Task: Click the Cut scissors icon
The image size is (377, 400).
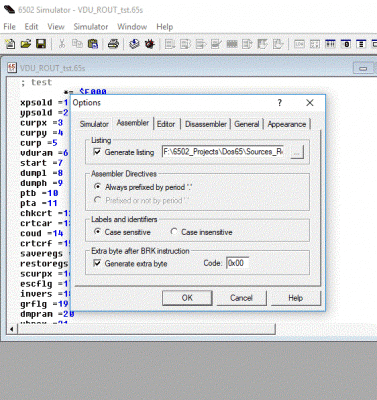Action: [x=62, y=44]
